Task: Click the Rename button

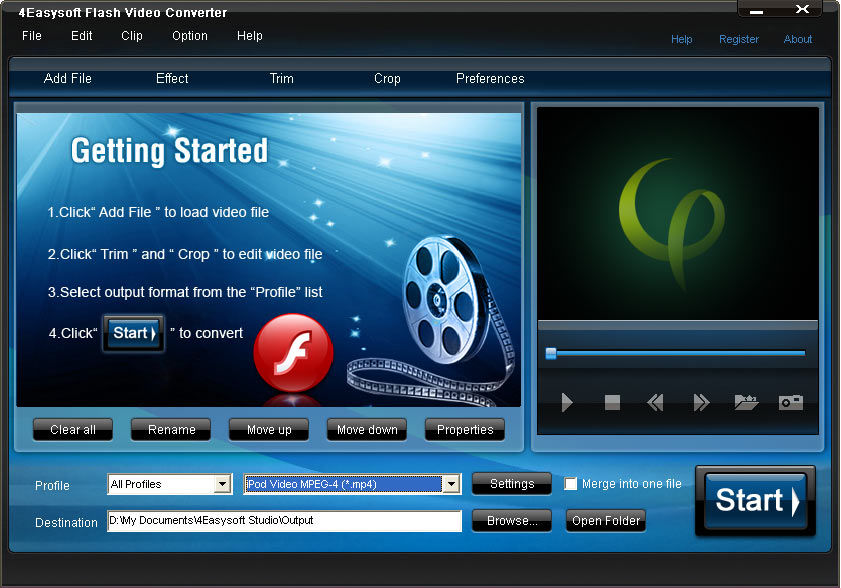Action: tap(171, 430)
